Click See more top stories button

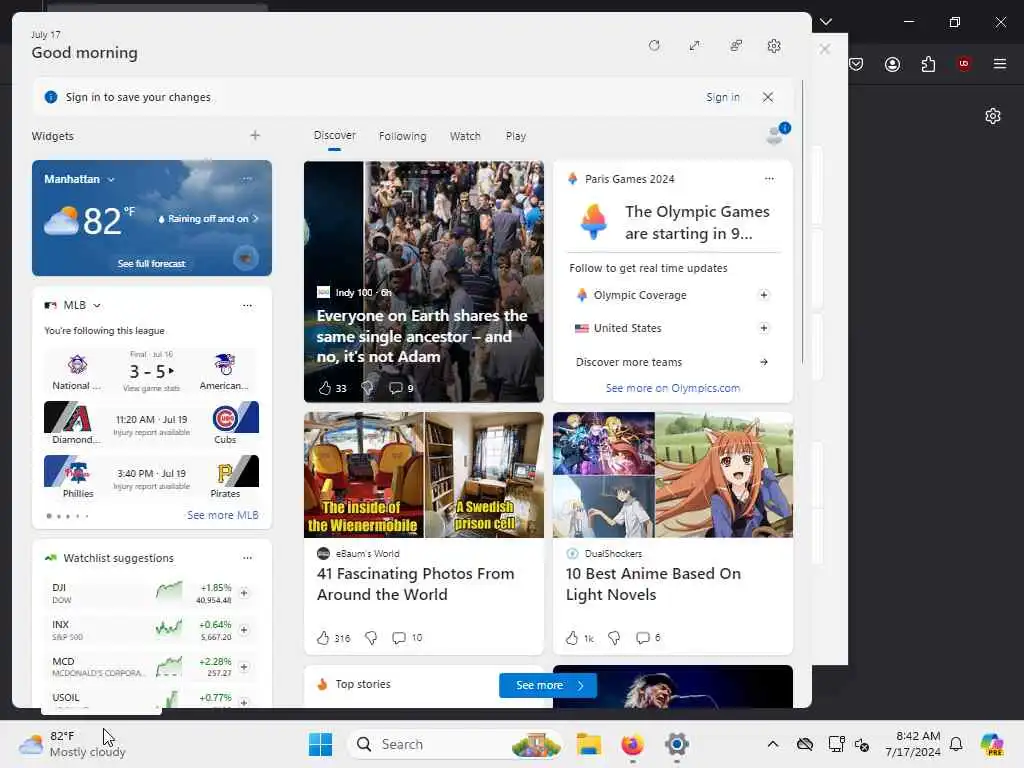pyautogui.click(x=548, y=685)
